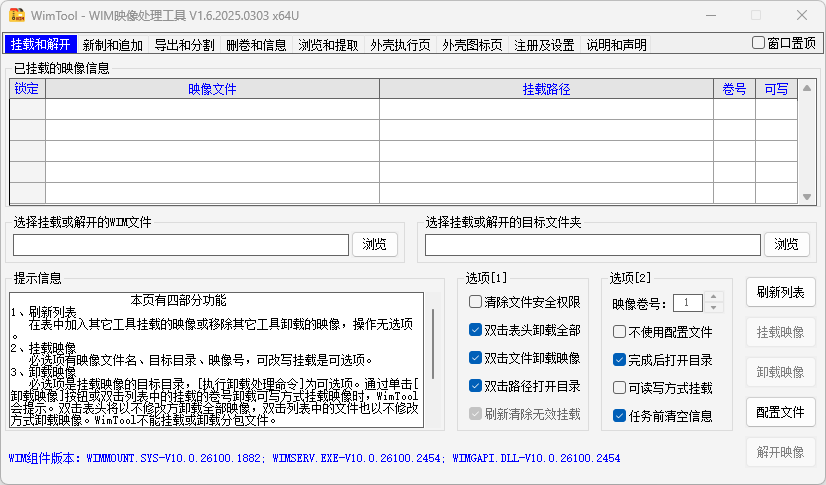Screen dimensions: 826x485
Task: Click 浏览 button for the WIM file
Action: (374, 244)
